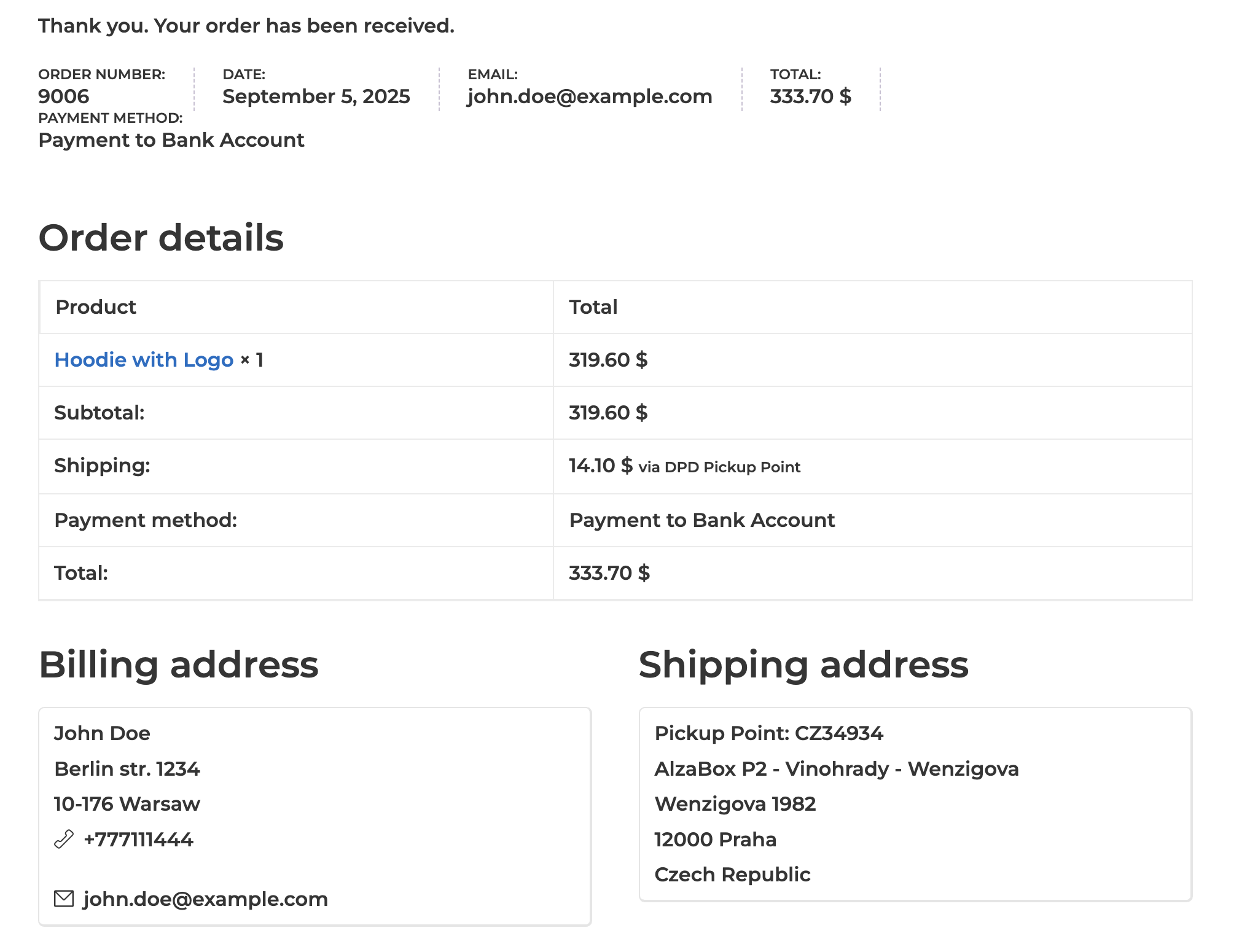Viewport: 1258px width, 952px height.
Task: Click the order number 9006
Action: [64, 96]
